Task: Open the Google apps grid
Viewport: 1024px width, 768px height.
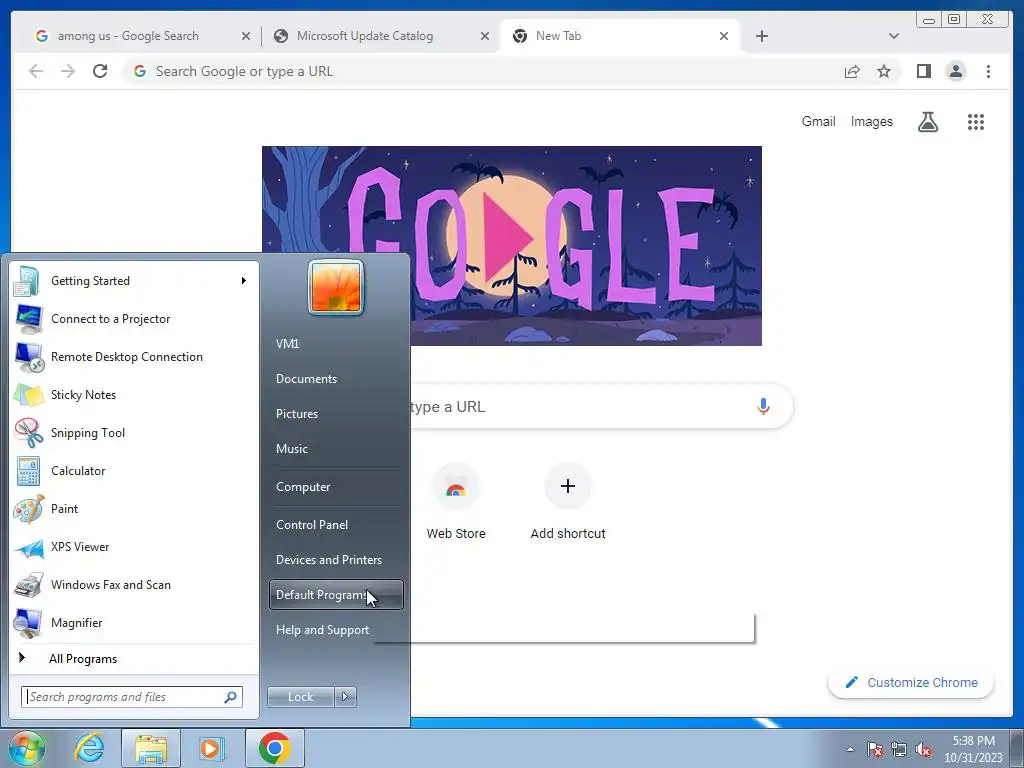Action: click(x=976, y=121)
